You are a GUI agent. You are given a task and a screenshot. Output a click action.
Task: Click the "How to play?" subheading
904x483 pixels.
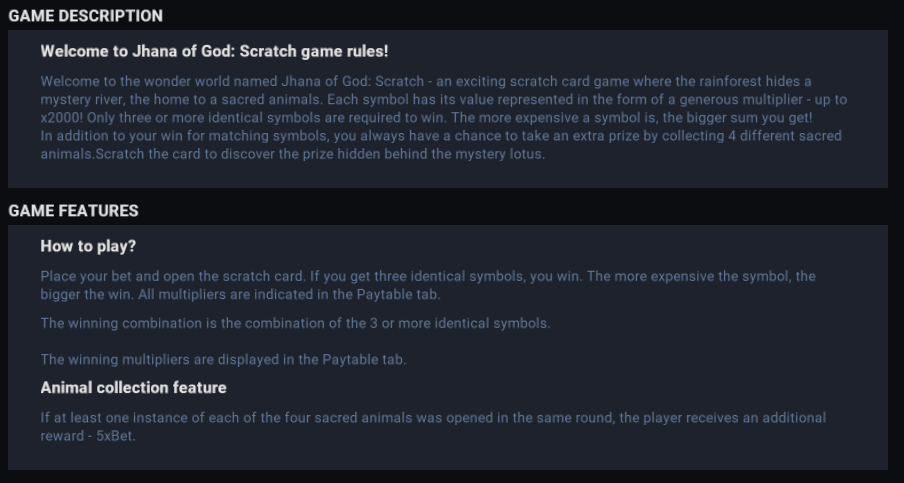pyautogui.click(x=88, y=246)
